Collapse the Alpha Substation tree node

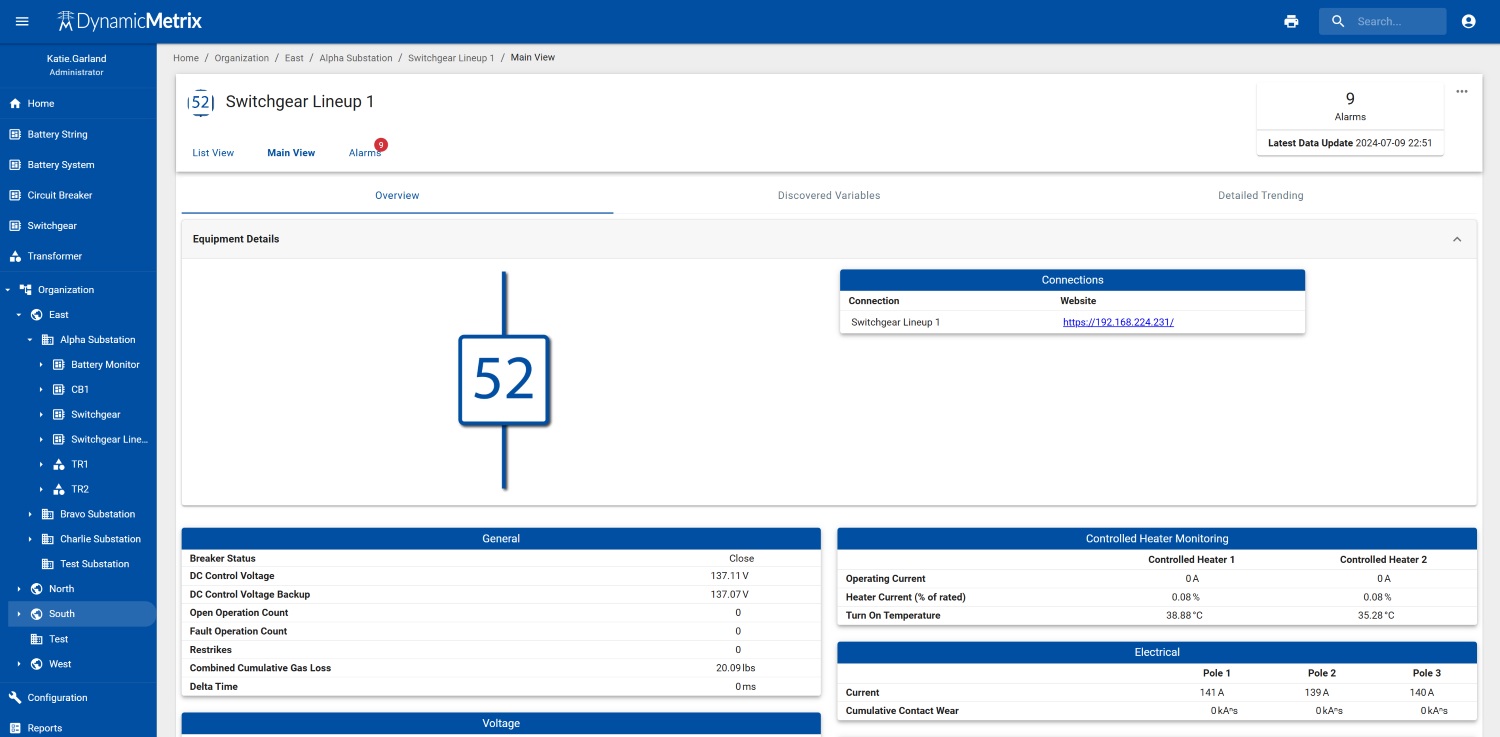(x=30, y=340)
